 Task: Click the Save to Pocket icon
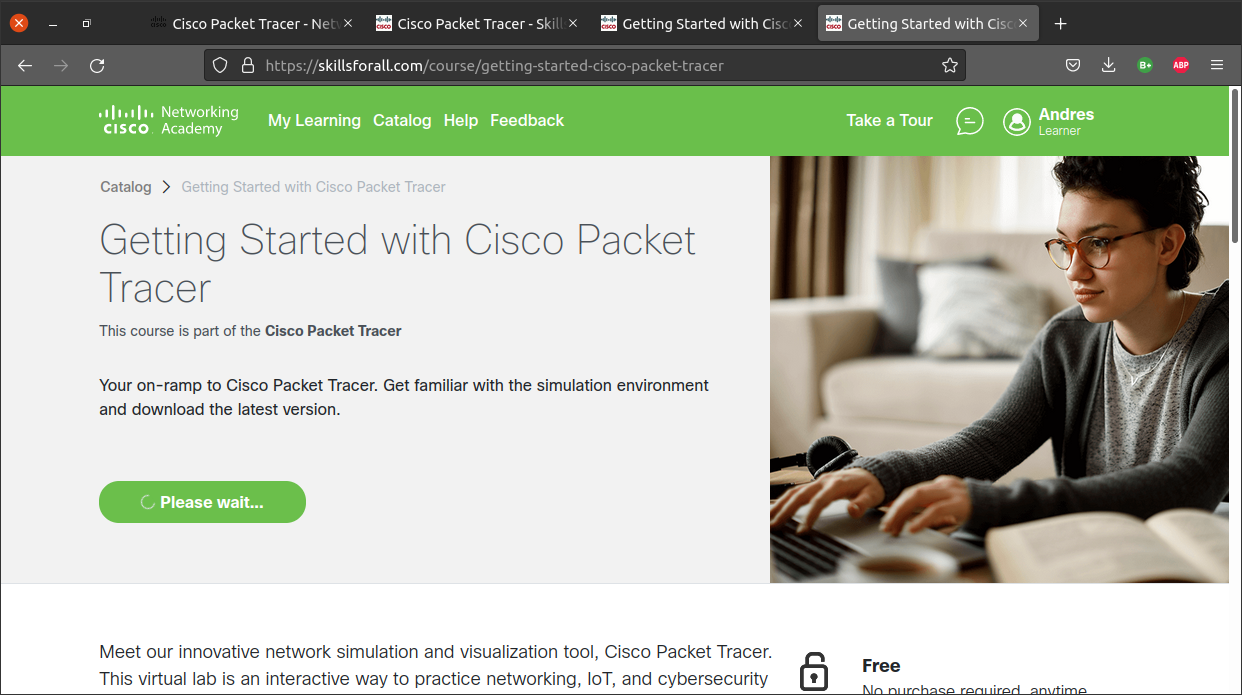click(x=1072, y=66)
